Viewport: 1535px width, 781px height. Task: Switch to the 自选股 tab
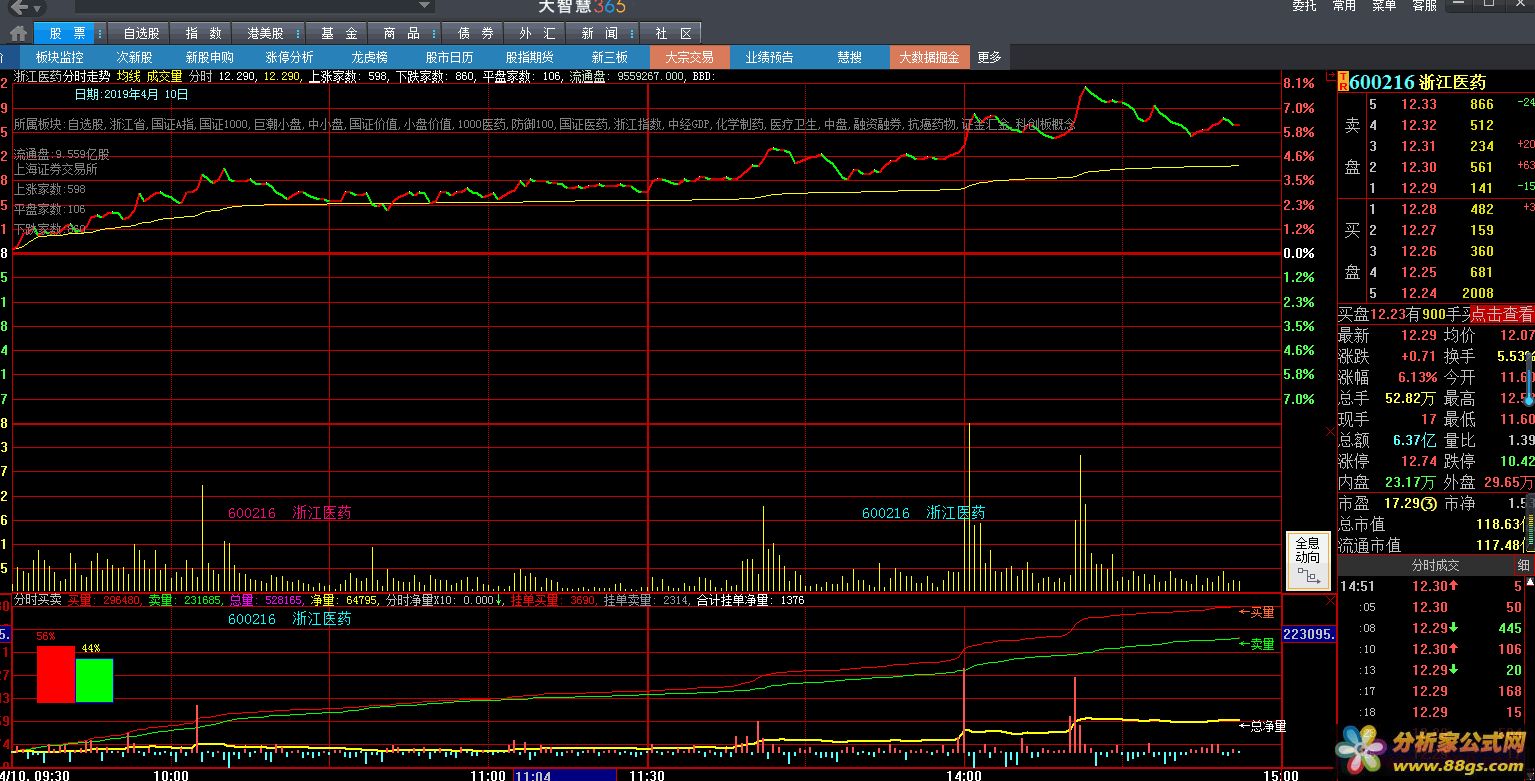[141, 33]
